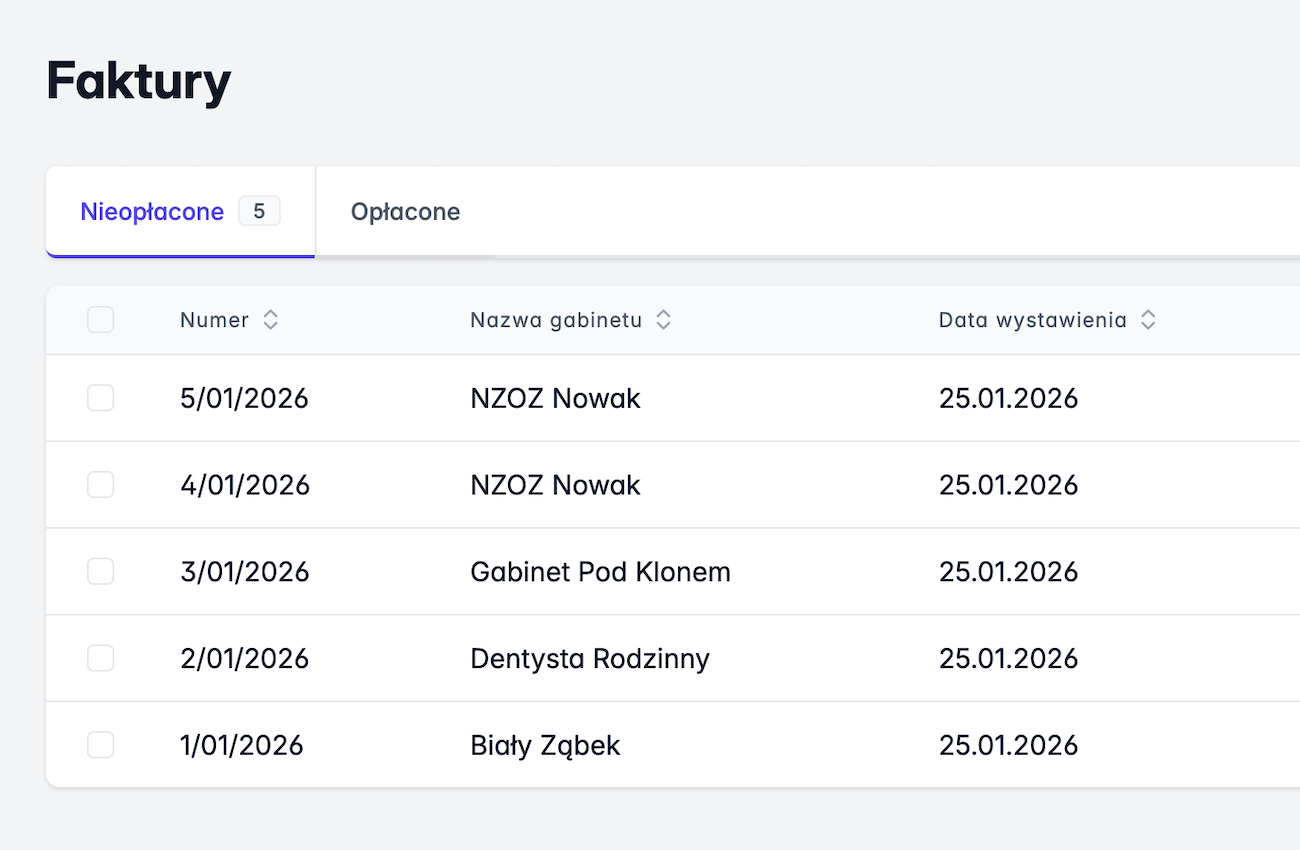Viewport: 1300px width, 850px height.
Task: Tick the checkbox for invoice 4/01/2026
Action: coord(100,485)
